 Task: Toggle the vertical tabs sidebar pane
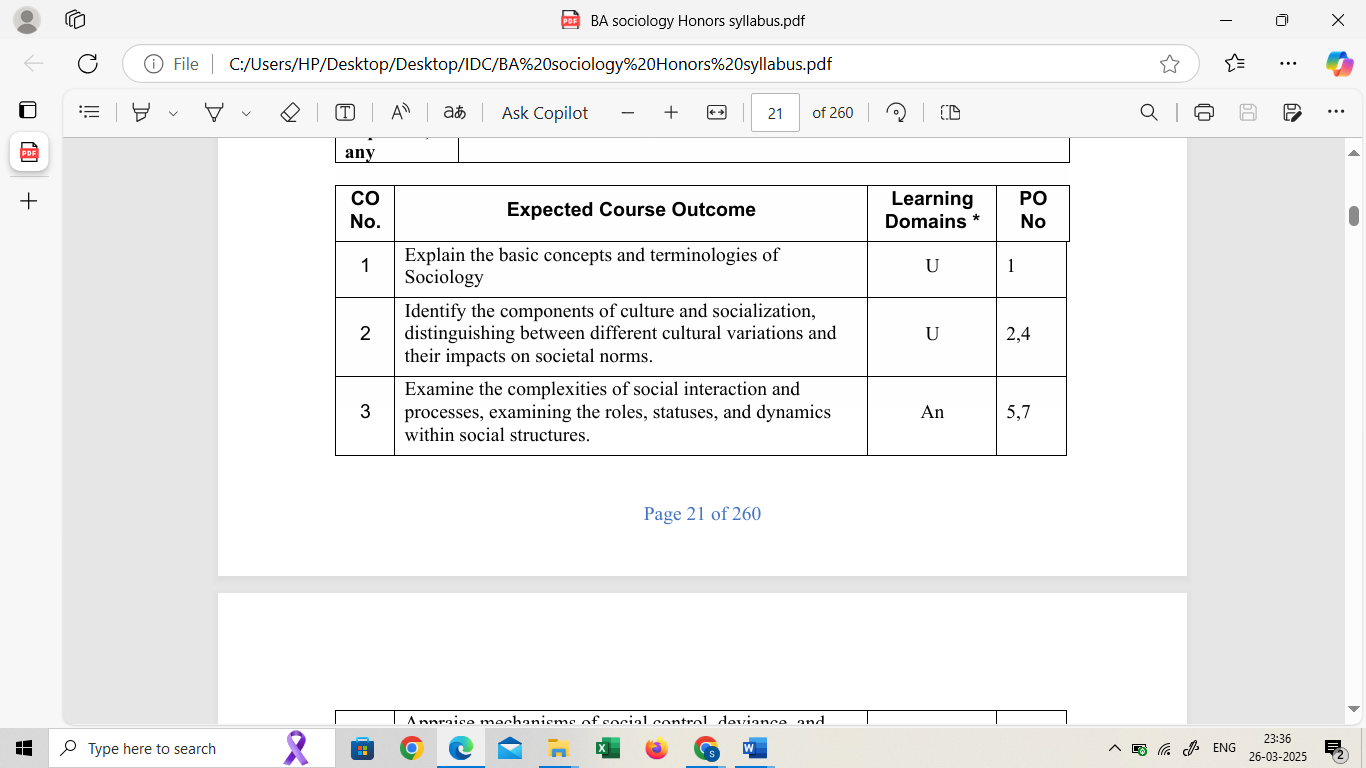pos(28,110)
